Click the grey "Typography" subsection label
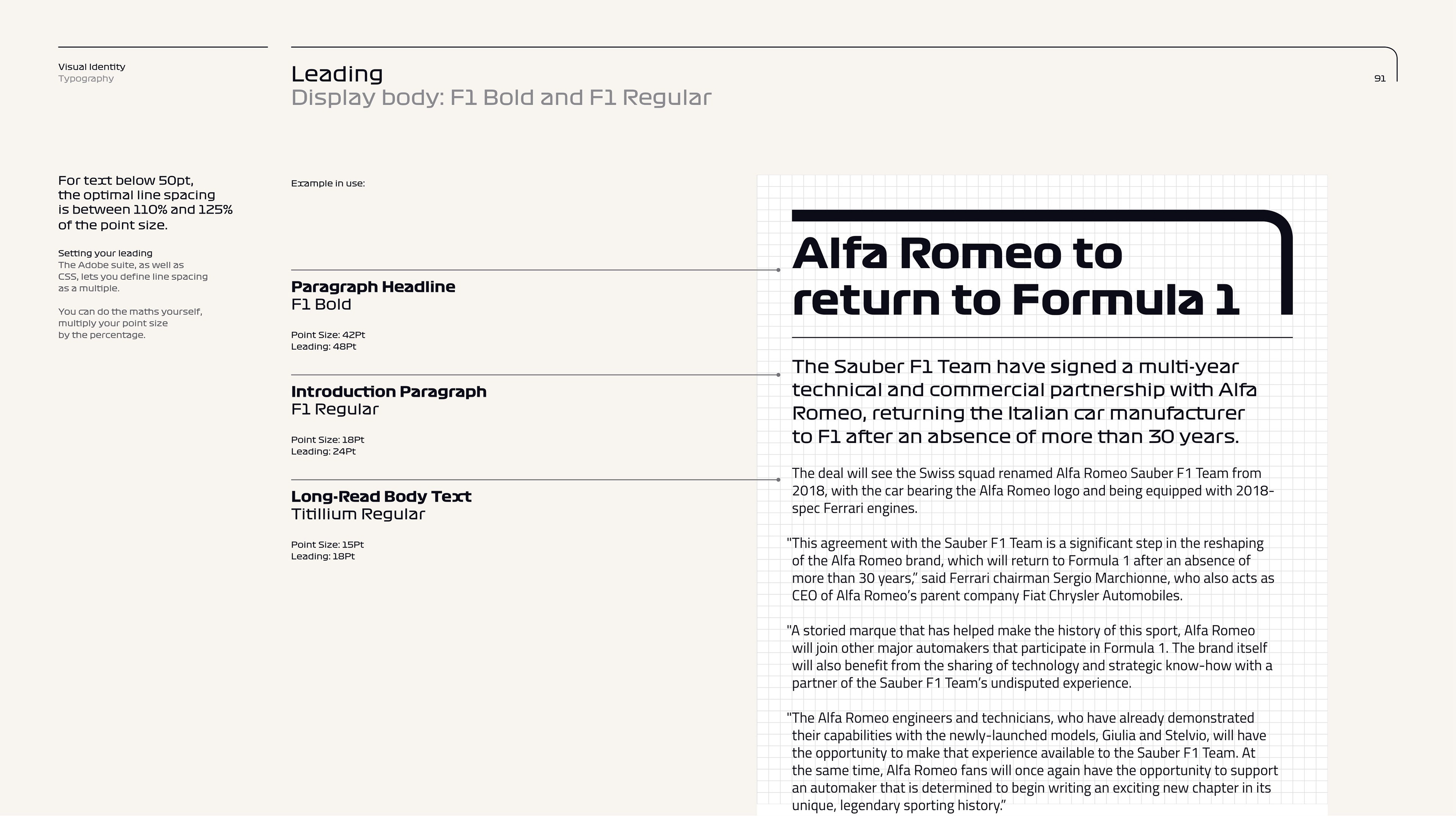 [86, 79]
